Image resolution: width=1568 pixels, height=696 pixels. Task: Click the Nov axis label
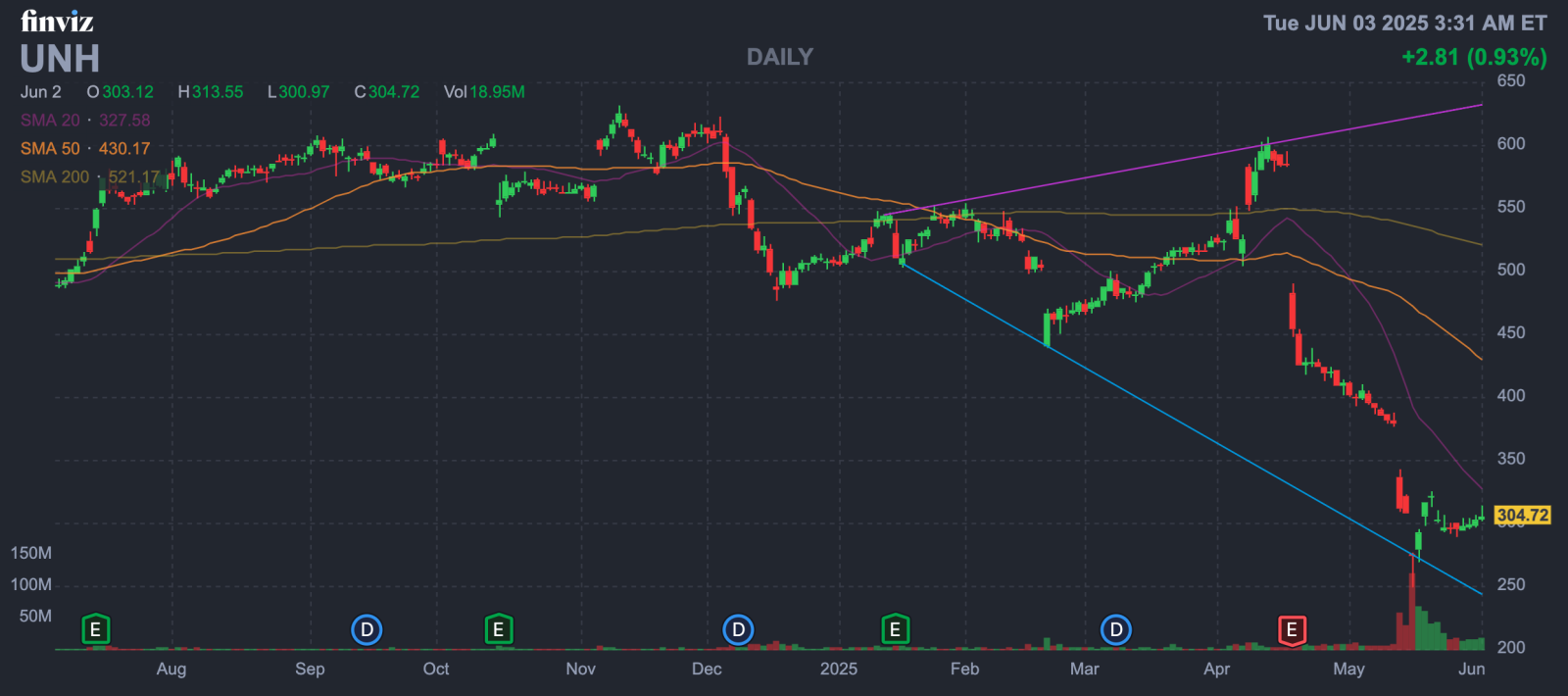[580, 669]
